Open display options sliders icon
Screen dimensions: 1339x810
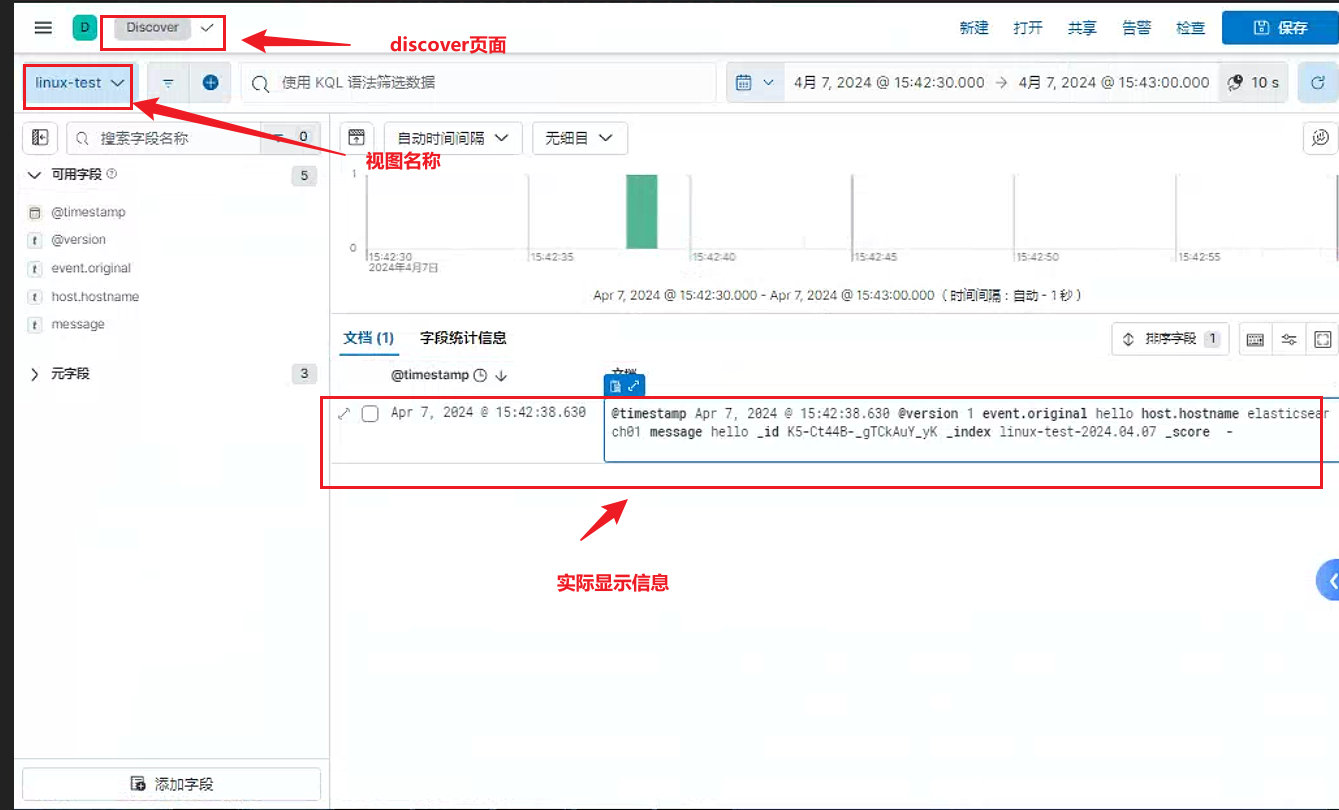1289,340
